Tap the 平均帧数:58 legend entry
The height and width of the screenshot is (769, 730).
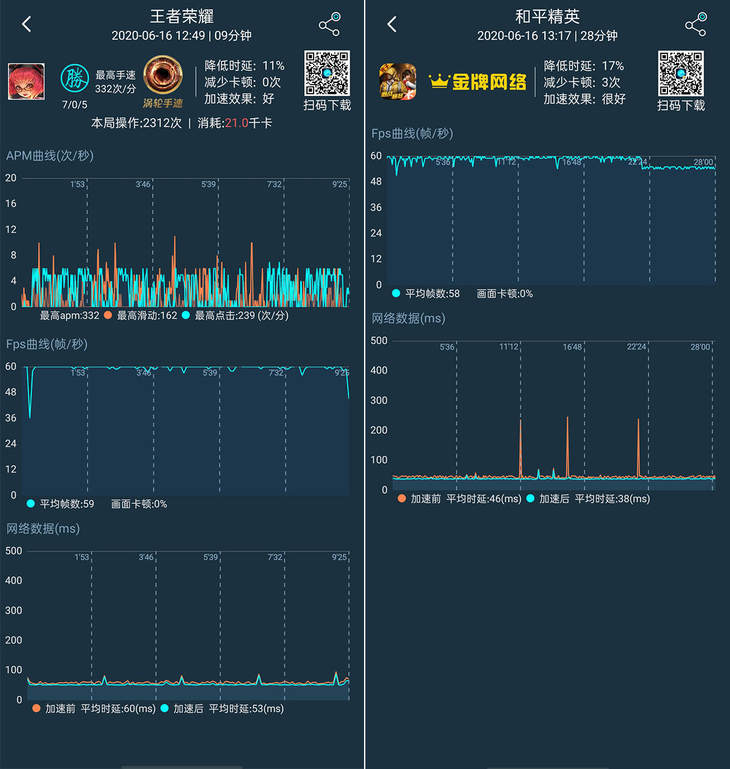pos(426,293)
